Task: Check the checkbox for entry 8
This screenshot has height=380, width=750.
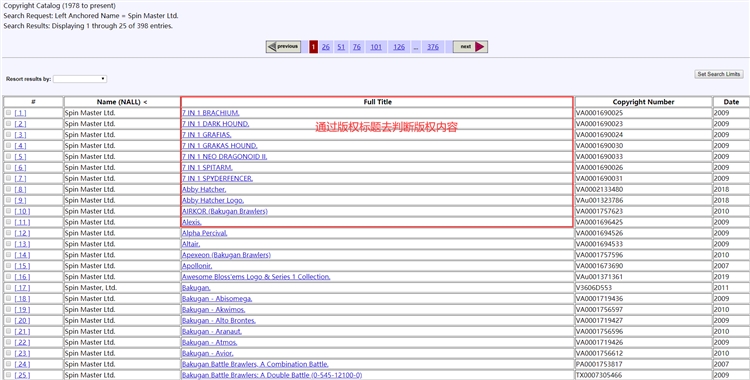Action: (x=8, y=189)
